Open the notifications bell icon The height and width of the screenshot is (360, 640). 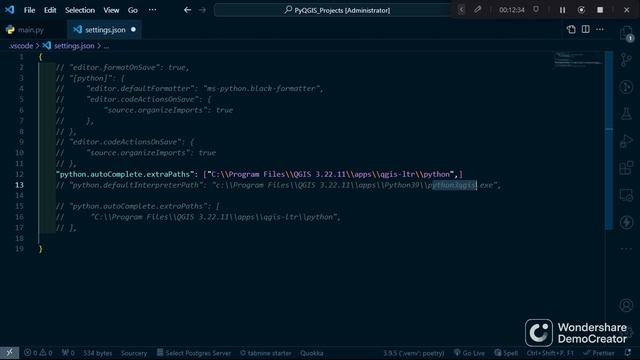click(628, 353)
